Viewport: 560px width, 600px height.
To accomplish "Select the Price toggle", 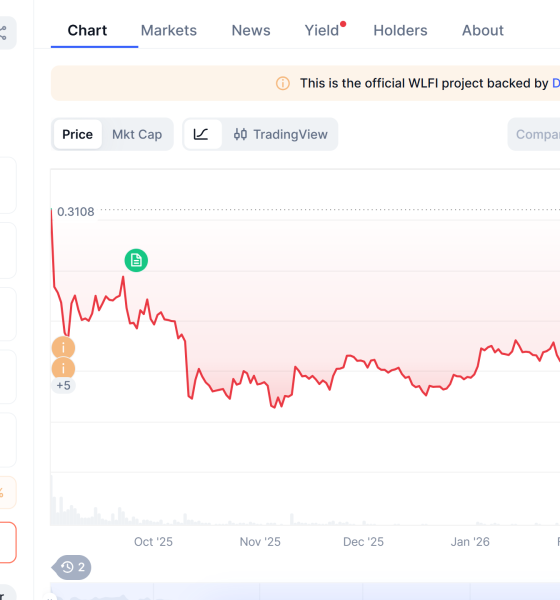I will coord(78,134).
